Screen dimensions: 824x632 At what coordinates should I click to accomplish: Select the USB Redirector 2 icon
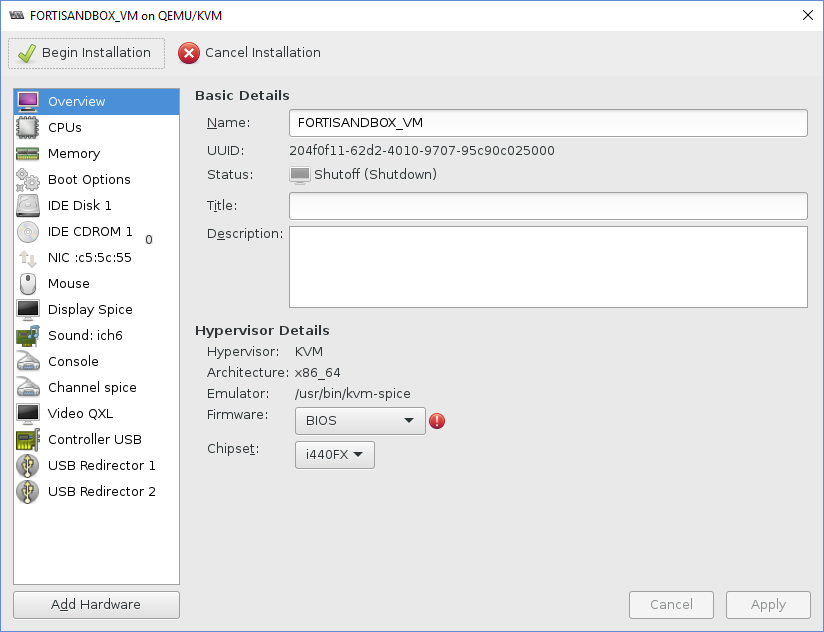(x=28, y=492)
